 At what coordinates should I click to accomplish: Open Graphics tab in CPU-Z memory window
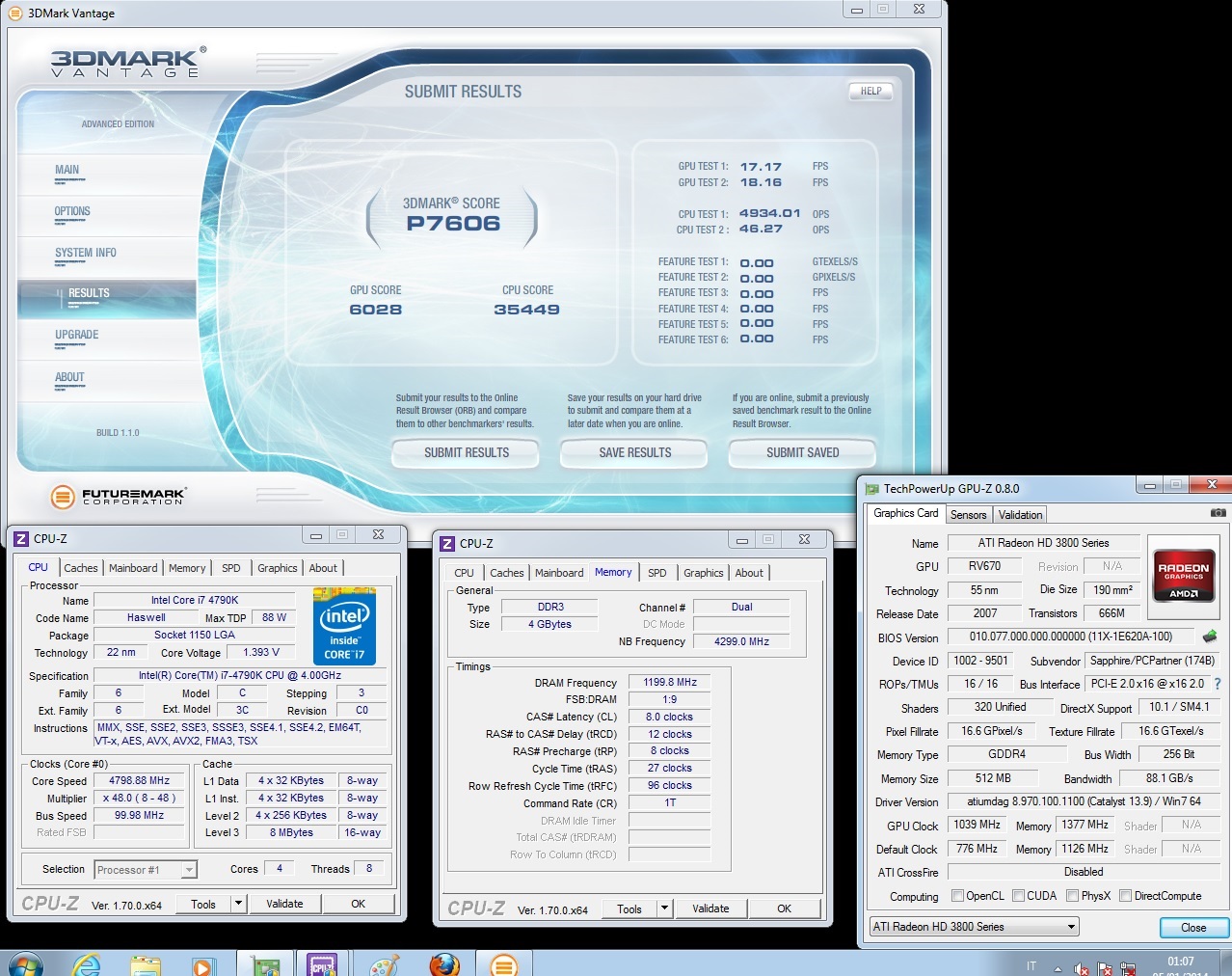[704, 573]
